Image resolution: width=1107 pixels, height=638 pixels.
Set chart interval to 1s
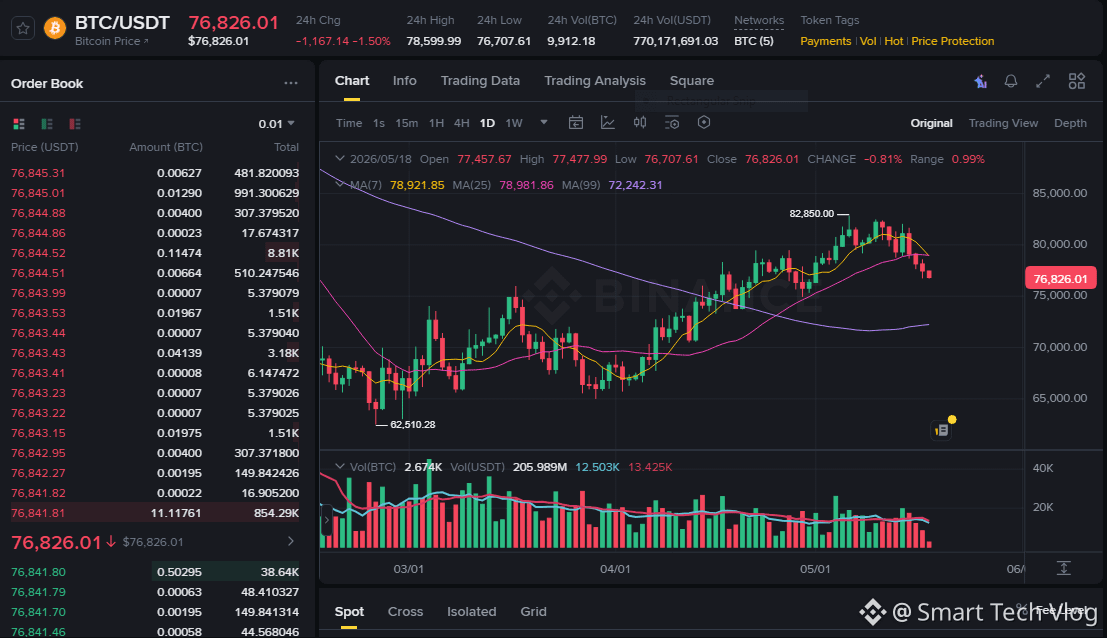click(x=378, y=123)
